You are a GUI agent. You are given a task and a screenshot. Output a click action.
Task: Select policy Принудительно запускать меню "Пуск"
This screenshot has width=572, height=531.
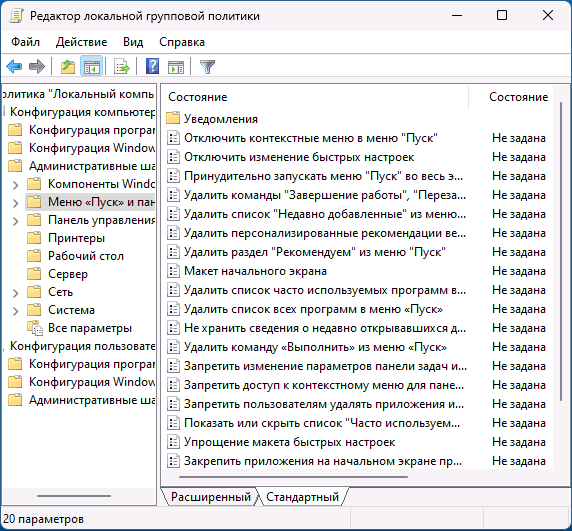[323, 176]
